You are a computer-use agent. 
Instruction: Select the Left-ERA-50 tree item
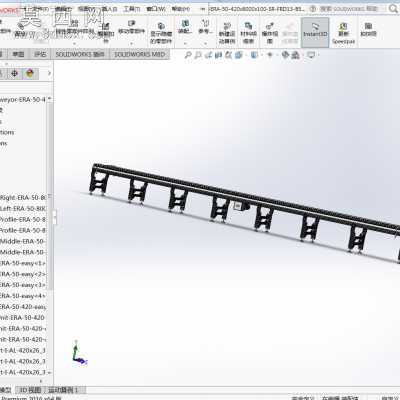point(23,209)
